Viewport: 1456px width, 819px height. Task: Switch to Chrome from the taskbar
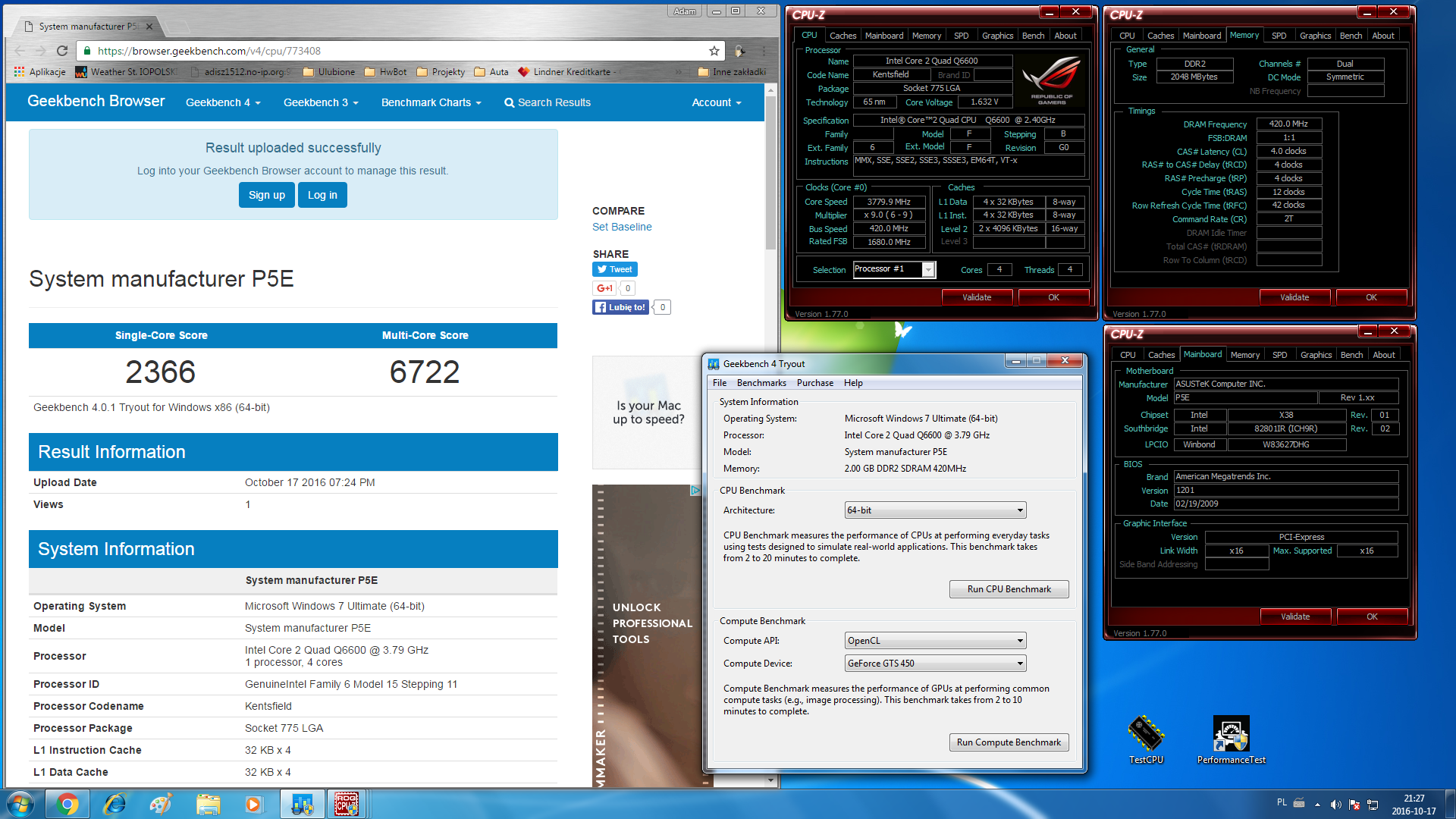coord(67,804)
